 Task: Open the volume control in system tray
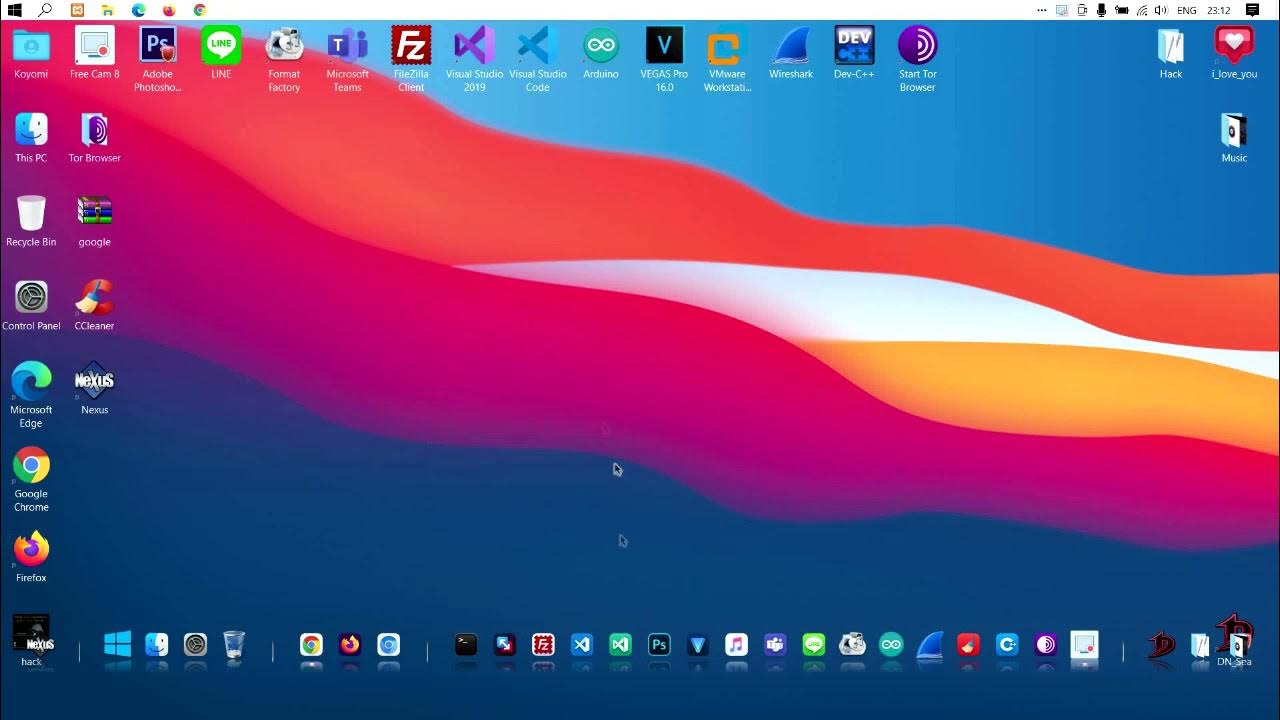pos(1161,10)
